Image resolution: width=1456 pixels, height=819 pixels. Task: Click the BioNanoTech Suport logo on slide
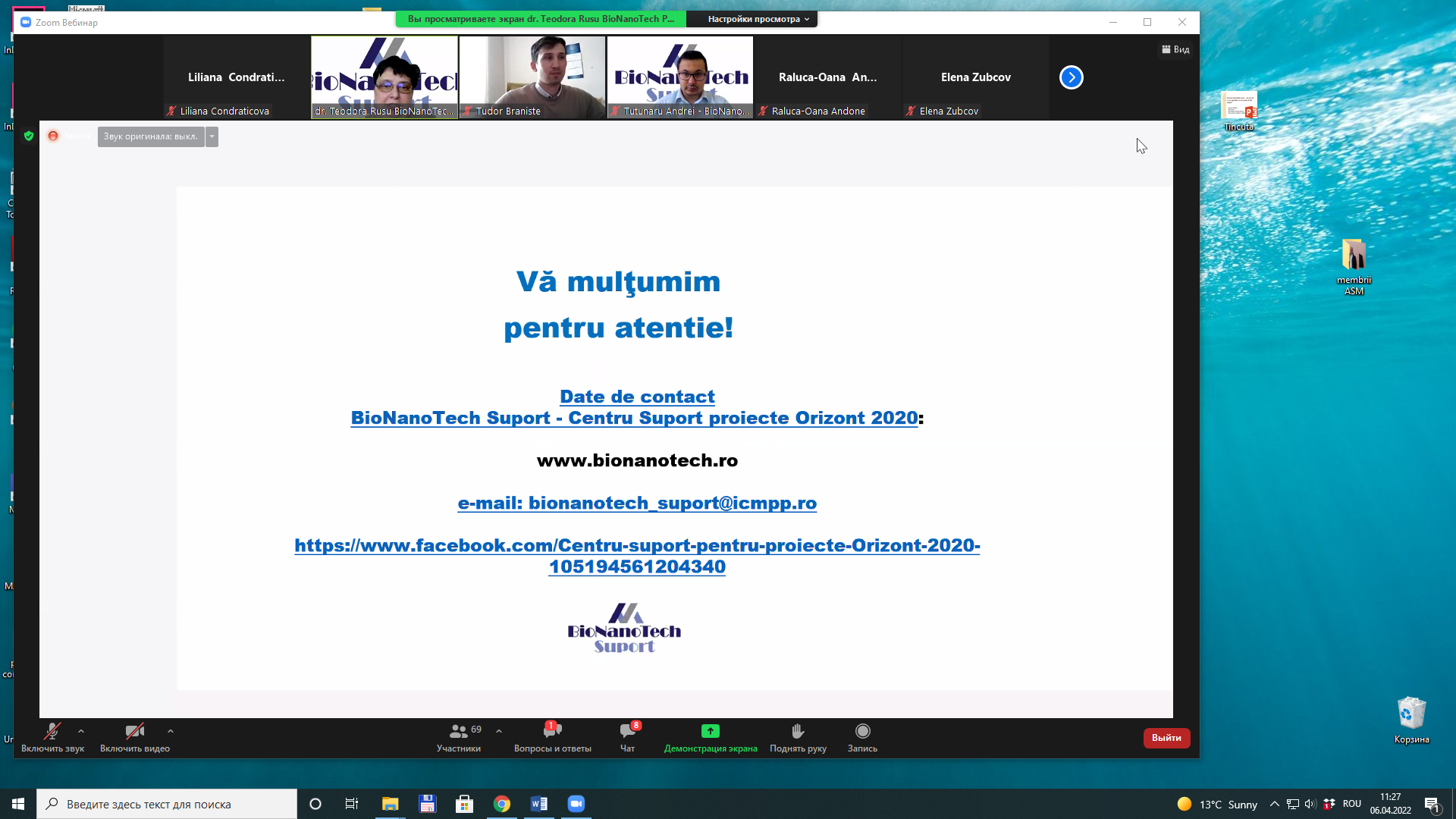point(624,628)
